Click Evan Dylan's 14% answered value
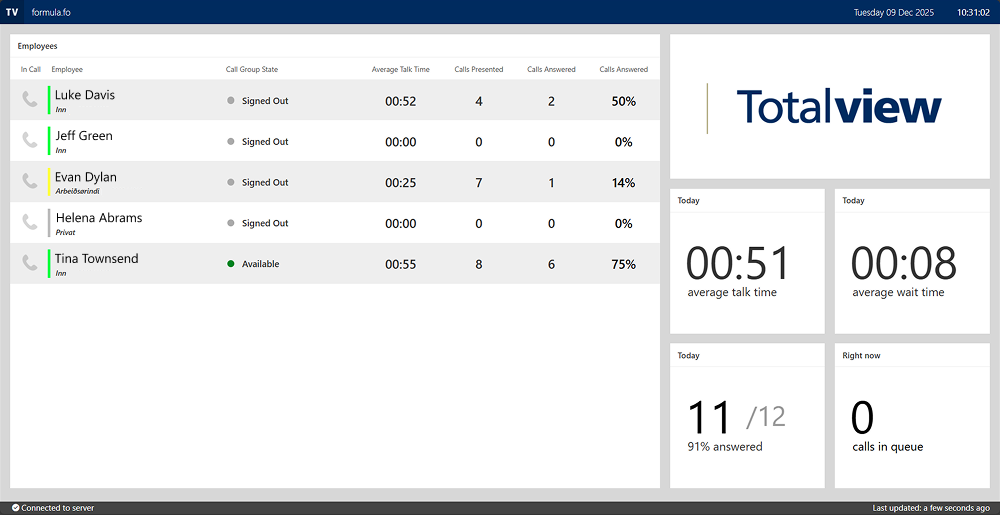Screen dimensions: 1000x515 point(624,183)
